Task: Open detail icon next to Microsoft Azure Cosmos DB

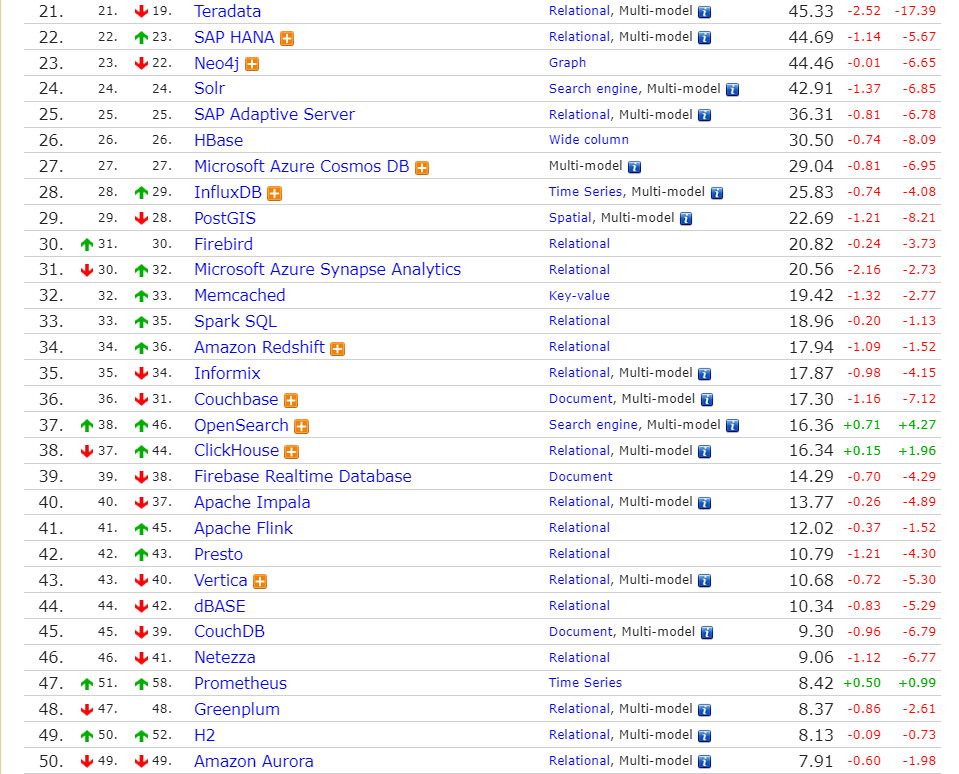Action: click(422, 168)
